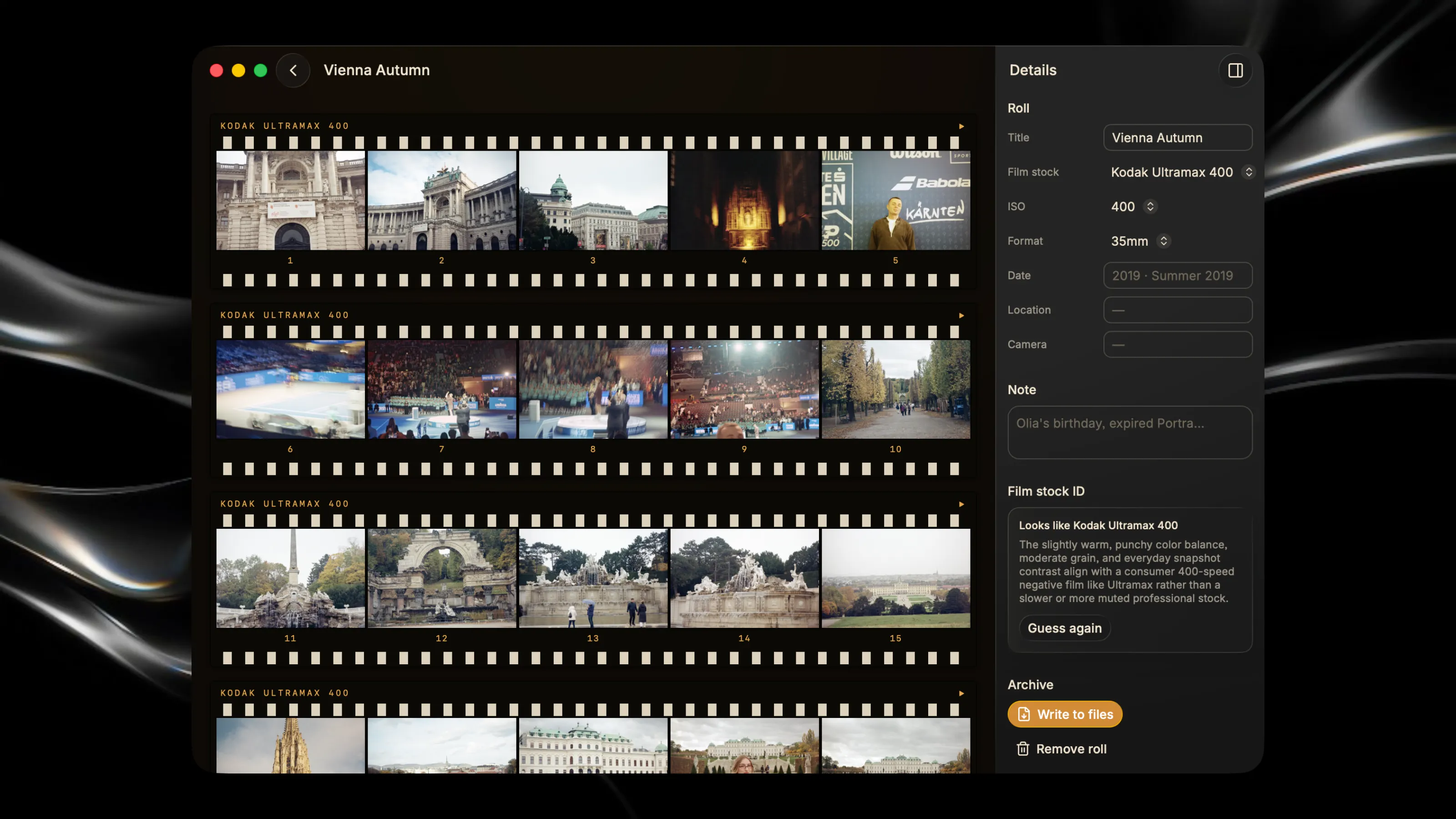Click the Vienna Autumn window title
Viewport: 1456px width, 819px height.
(376, 70)
